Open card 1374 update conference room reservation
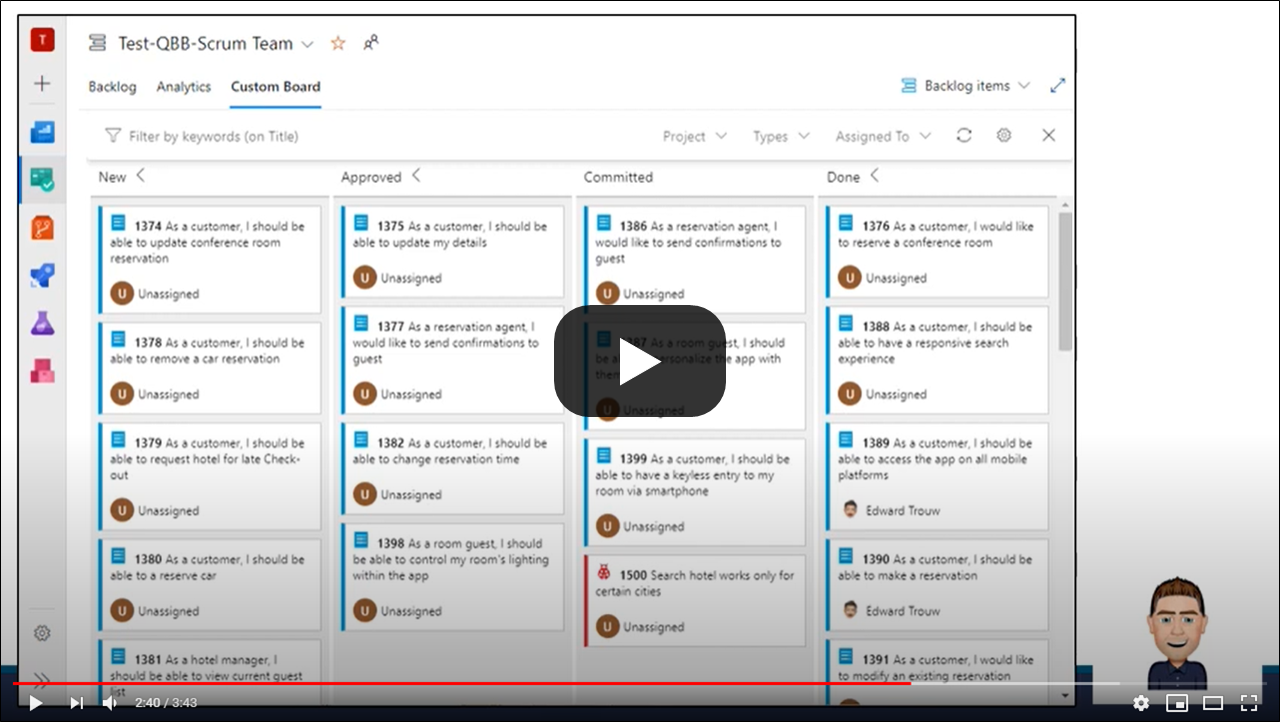The image size is (1280, 722). 210,259
